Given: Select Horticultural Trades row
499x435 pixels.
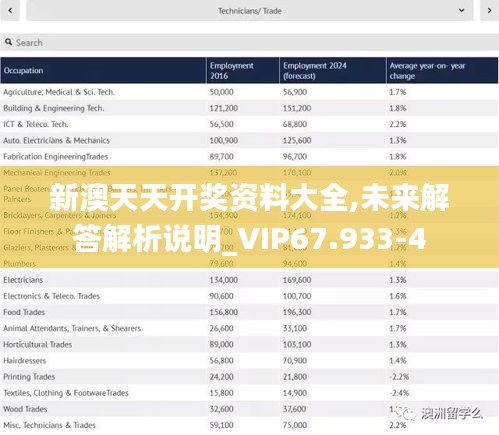Looking at the screenshot, I should pyautogui.click(x=249, y=345).
